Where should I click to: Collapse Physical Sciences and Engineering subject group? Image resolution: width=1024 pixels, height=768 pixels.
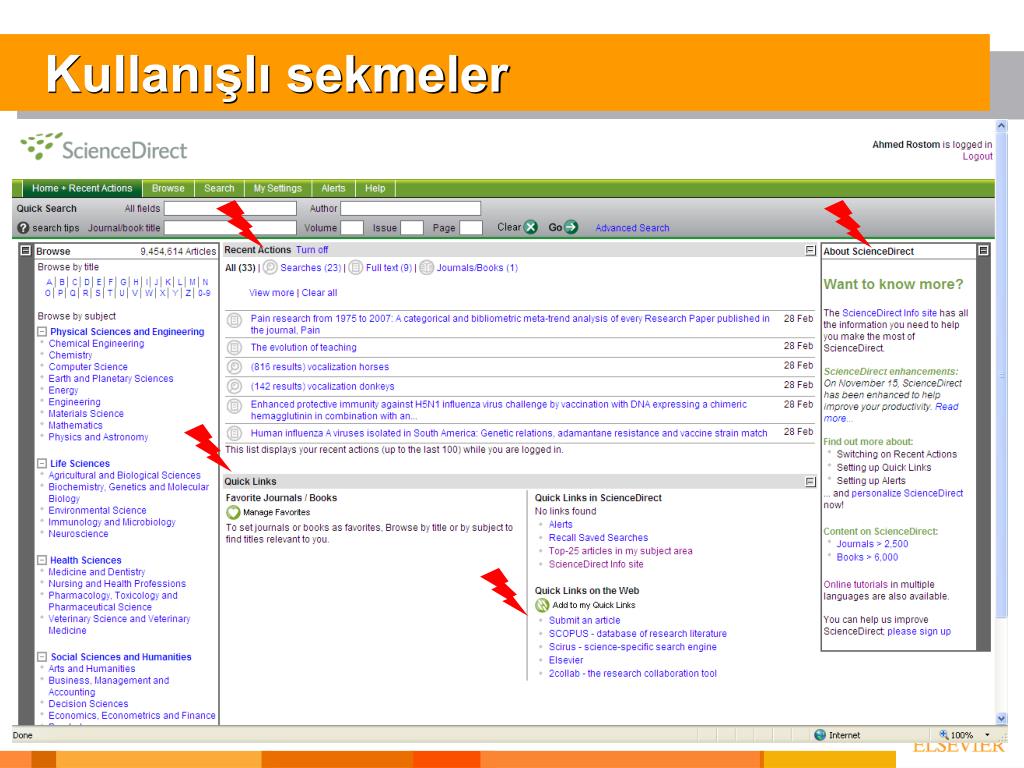pyautogui.click(x=42, y=332)
